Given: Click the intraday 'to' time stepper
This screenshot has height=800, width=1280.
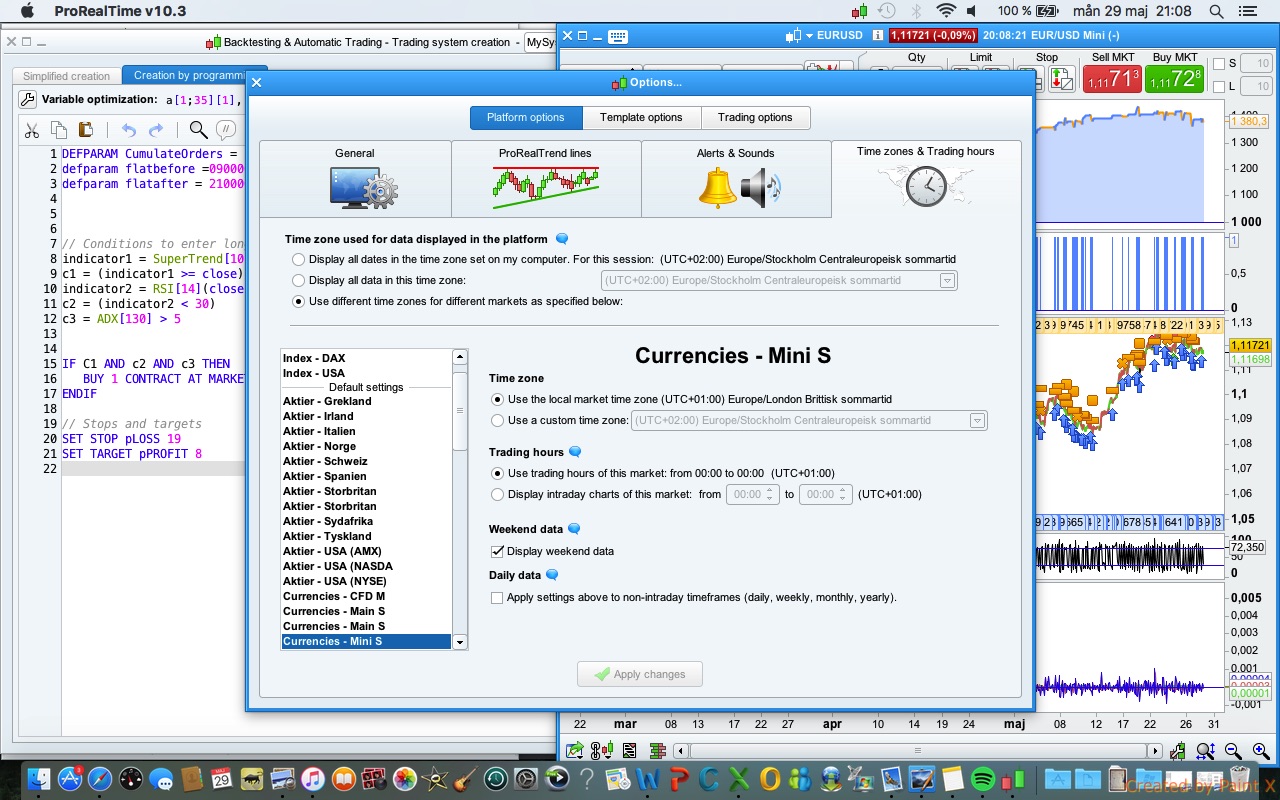Looking at the screenshot, I should click(x=844, y=494).
